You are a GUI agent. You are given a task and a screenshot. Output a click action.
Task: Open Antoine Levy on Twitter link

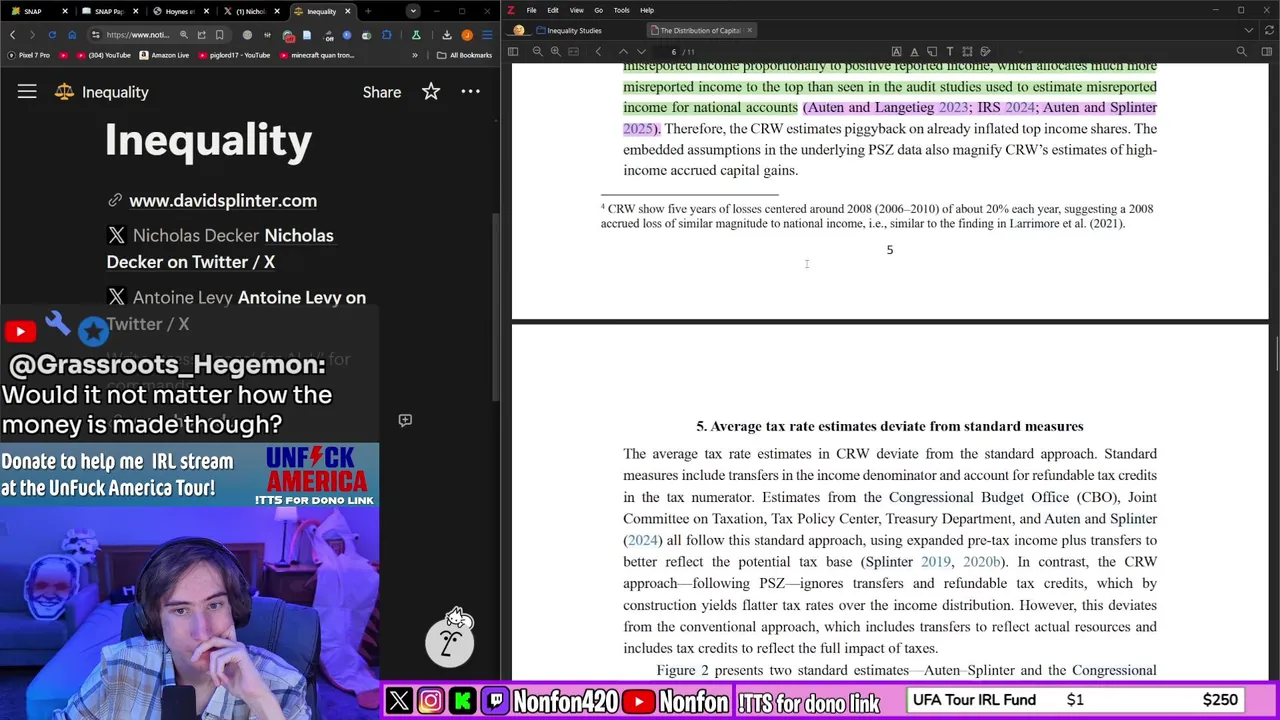pyautogui.click(x=236, y=310)
